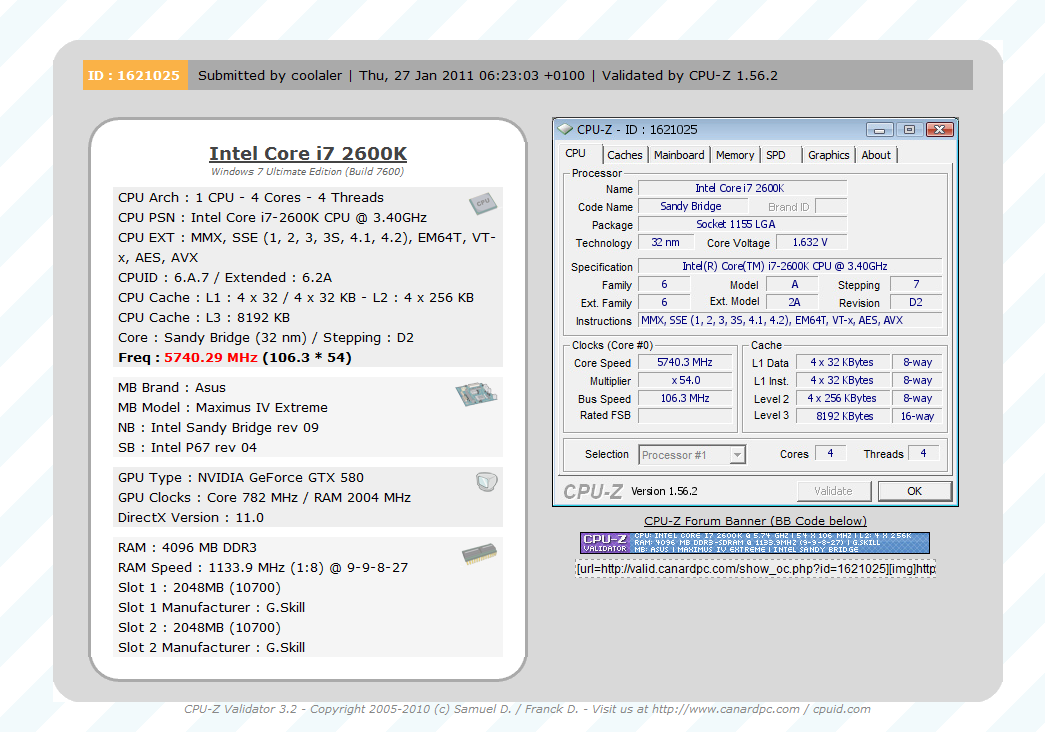
Task: Click the monitor icon beside GPU Type
Action: (x=487, y=481)
